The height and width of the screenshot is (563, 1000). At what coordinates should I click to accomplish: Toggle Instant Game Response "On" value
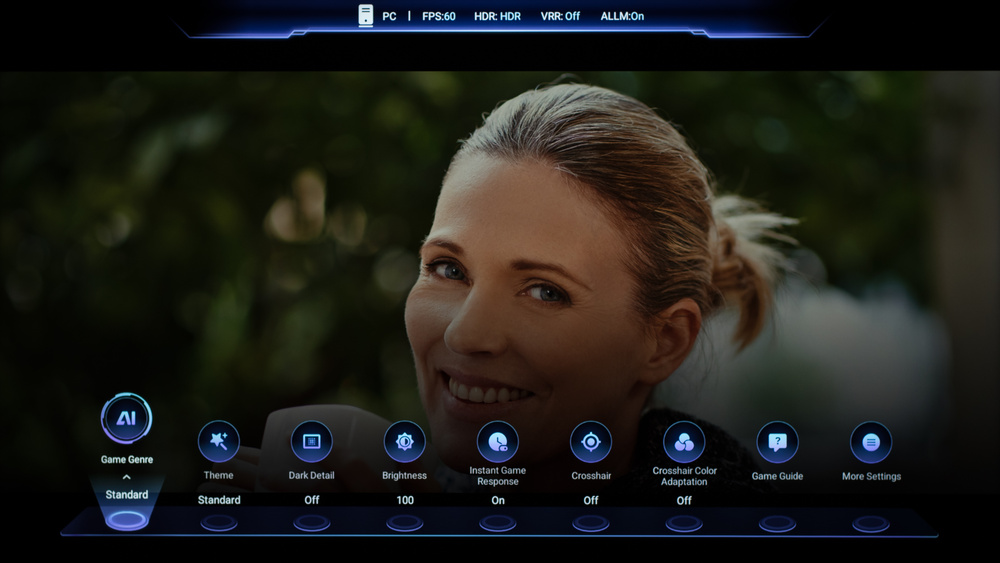497,500
